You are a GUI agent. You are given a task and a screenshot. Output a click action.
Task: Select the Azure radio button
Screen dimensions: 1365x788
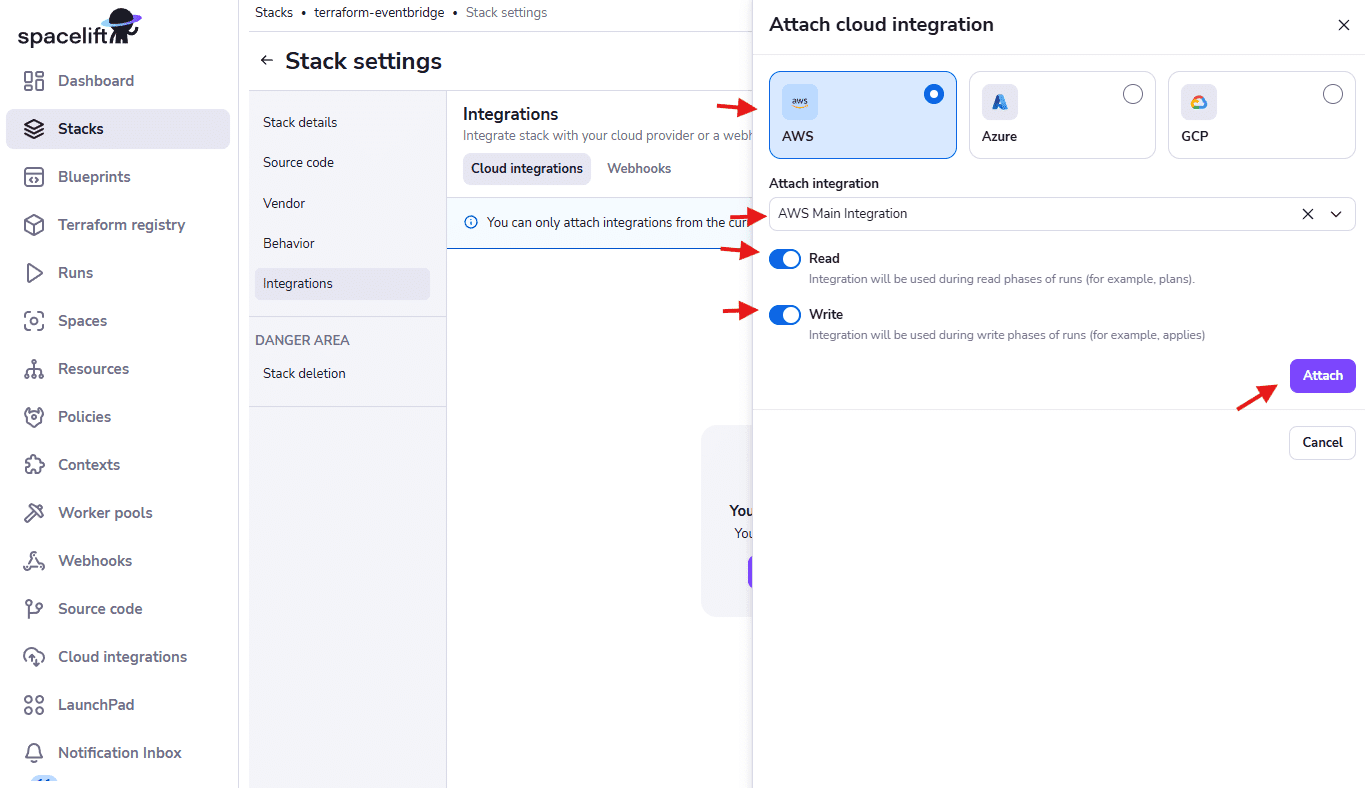[1133, 94]
